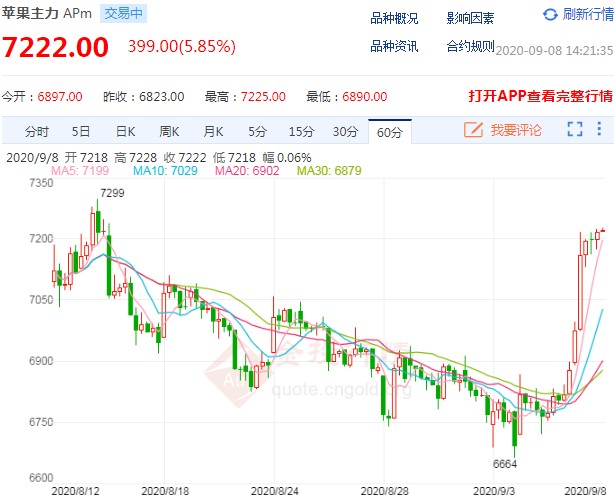Image resolution: width=615 pixels, height=495 pixels.
Task: Click the timestamp 2020-09-08 14:21:35
Action: tap(554, 51)
